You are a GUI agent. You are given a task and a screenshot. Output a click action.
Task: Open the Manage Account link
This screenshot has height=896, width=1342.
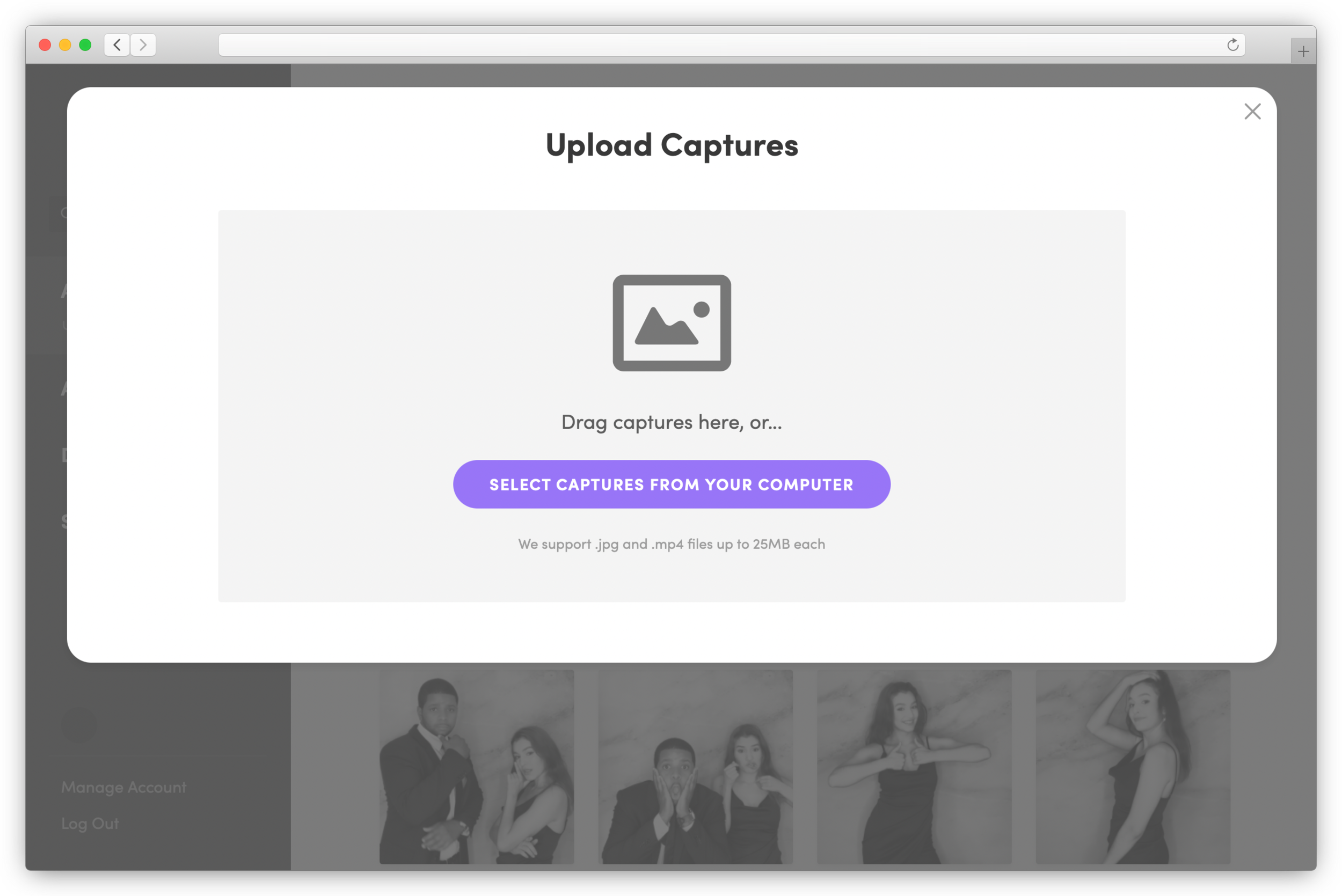pos(123,787)
